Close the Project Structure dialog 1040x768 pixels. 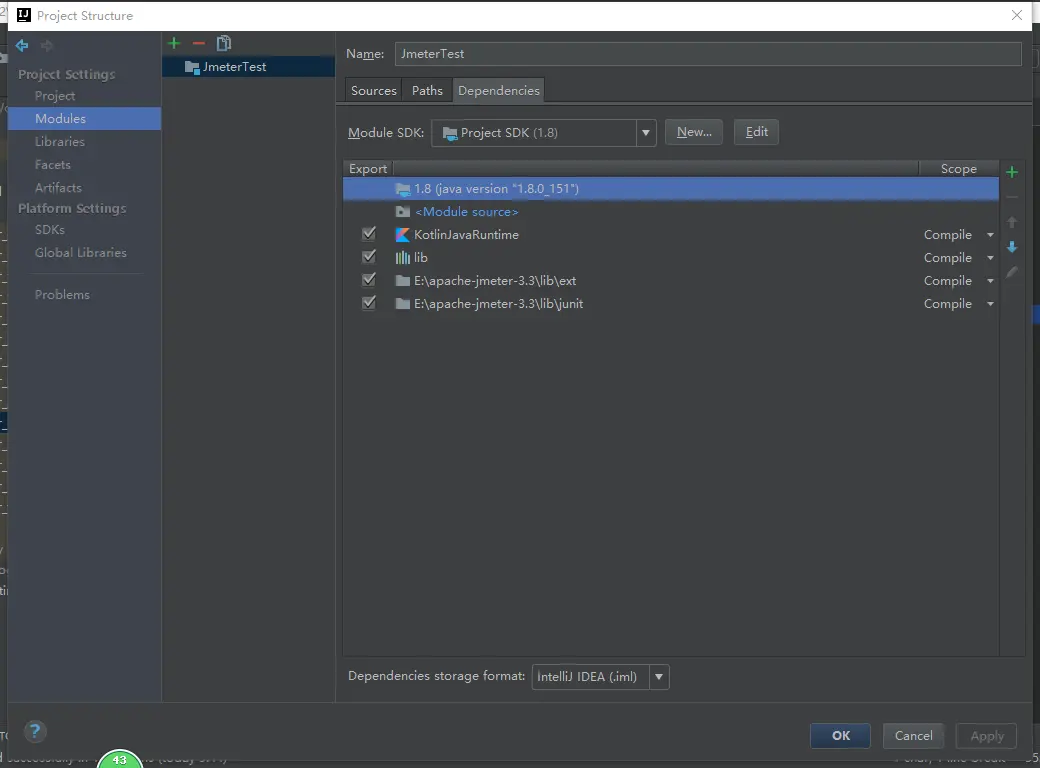click(1016, 15)
